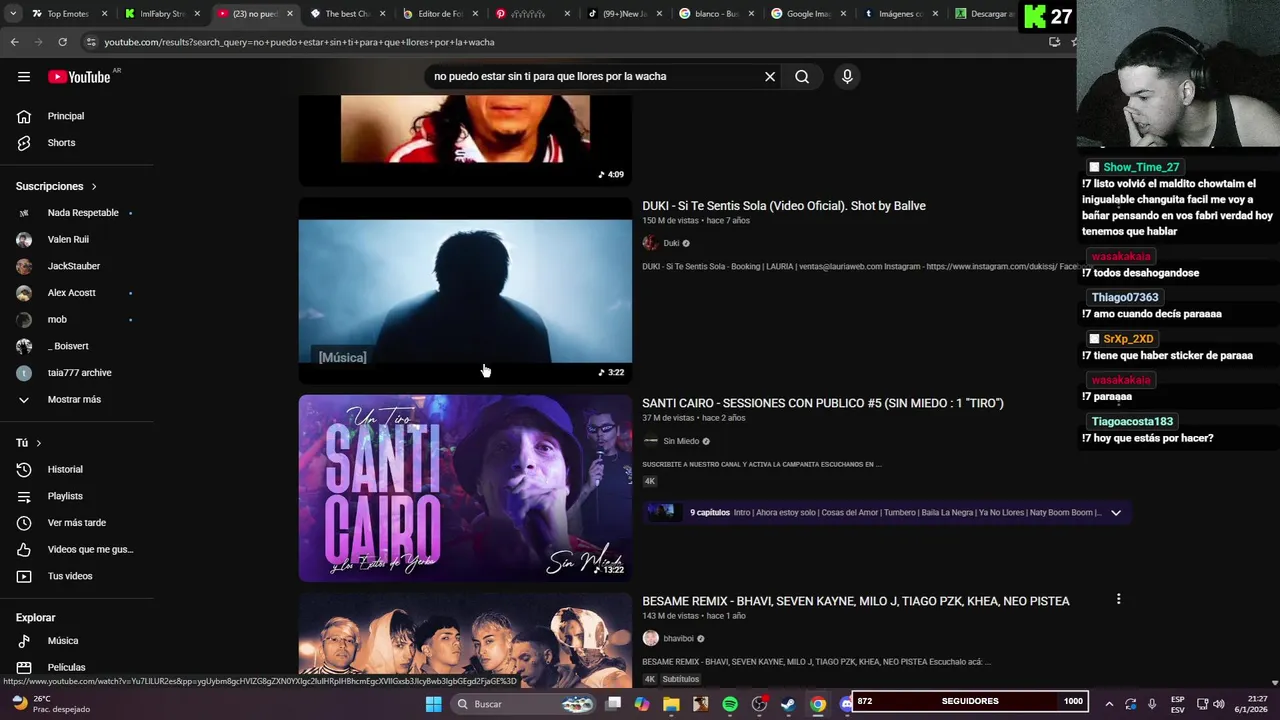Open Sin Miedo channel avatar
The height and width of the screenshot is (720, 1280).
point(650,441)
